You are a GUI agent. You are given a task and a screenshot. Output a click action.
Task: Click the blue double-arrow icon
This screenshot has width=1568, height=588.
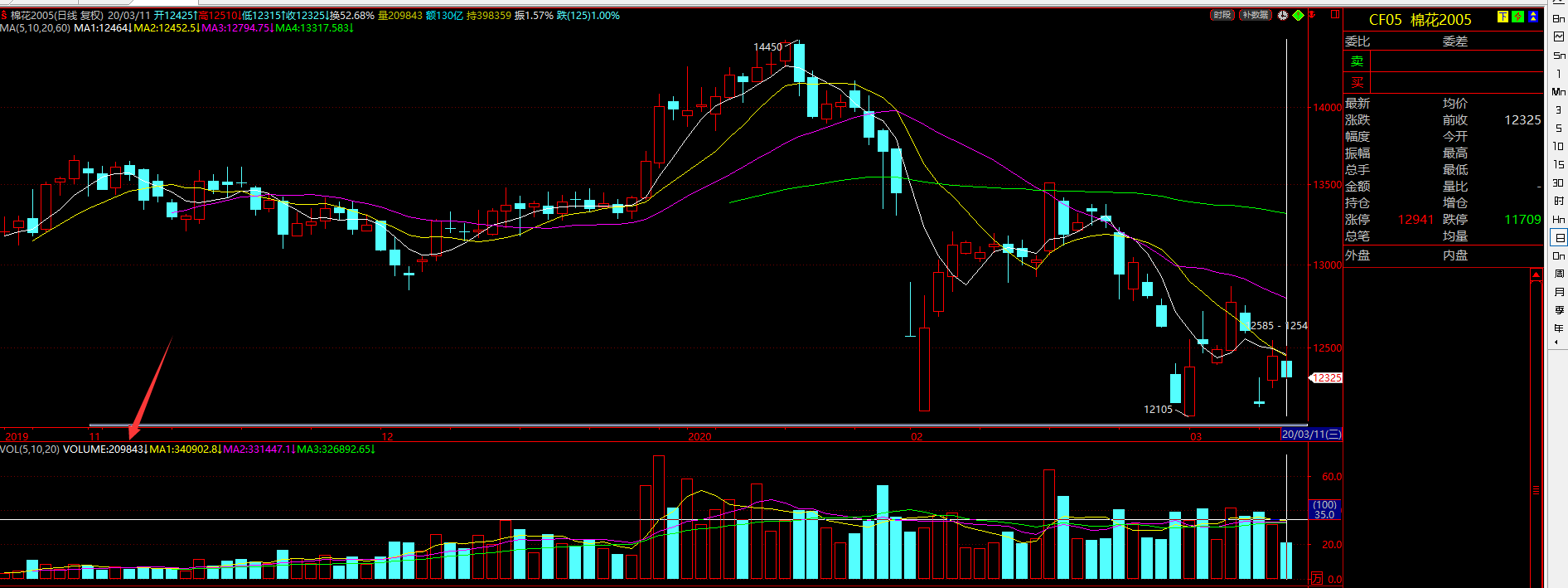coord(1533,17)
